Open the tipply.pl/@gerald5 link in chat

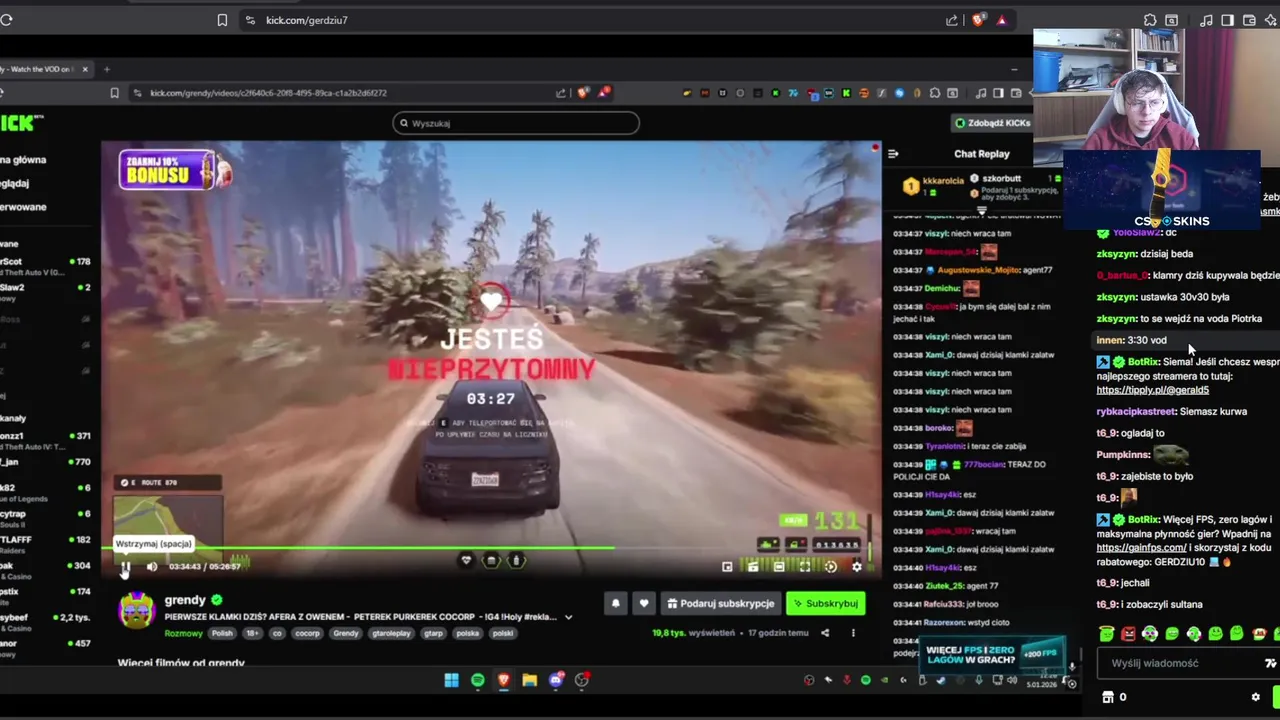(x=1152, y=390)
